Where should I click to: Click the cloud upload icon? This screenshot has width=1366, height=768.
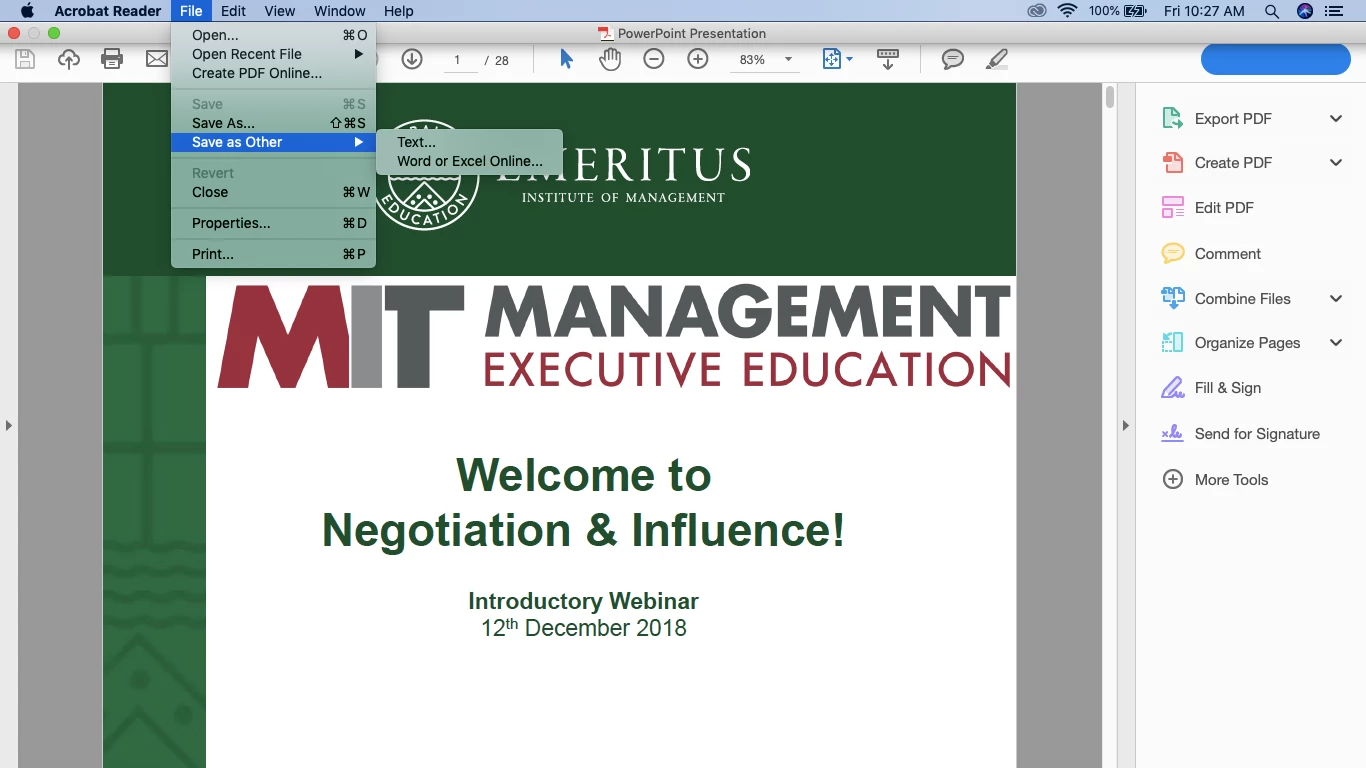(69, 59)
